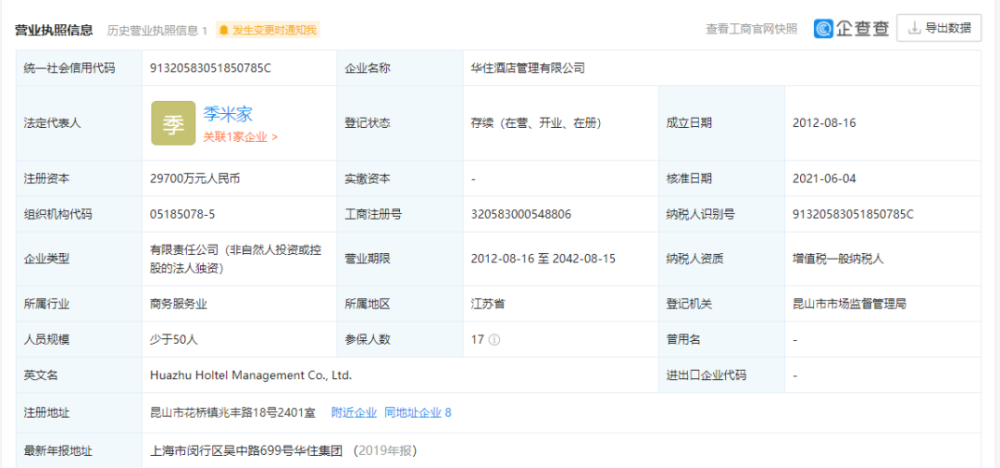Viewport: 1000px width, 468px height.
Task: Click the 进出口企业代码 label cell
Action: [721, 375]
